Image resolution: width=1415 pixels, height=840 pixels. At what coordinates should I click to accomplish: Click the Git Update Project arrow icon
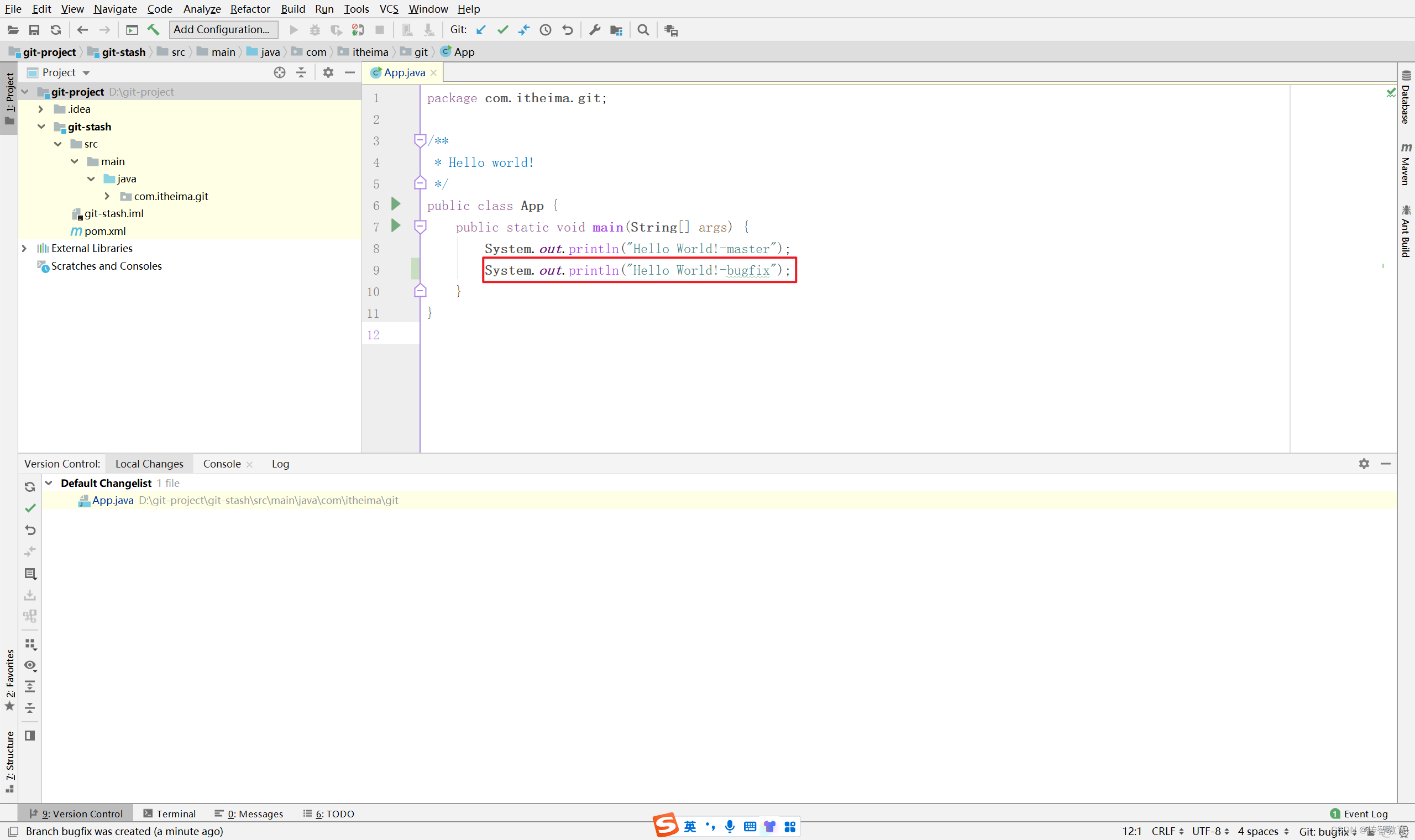click(480, 30)
